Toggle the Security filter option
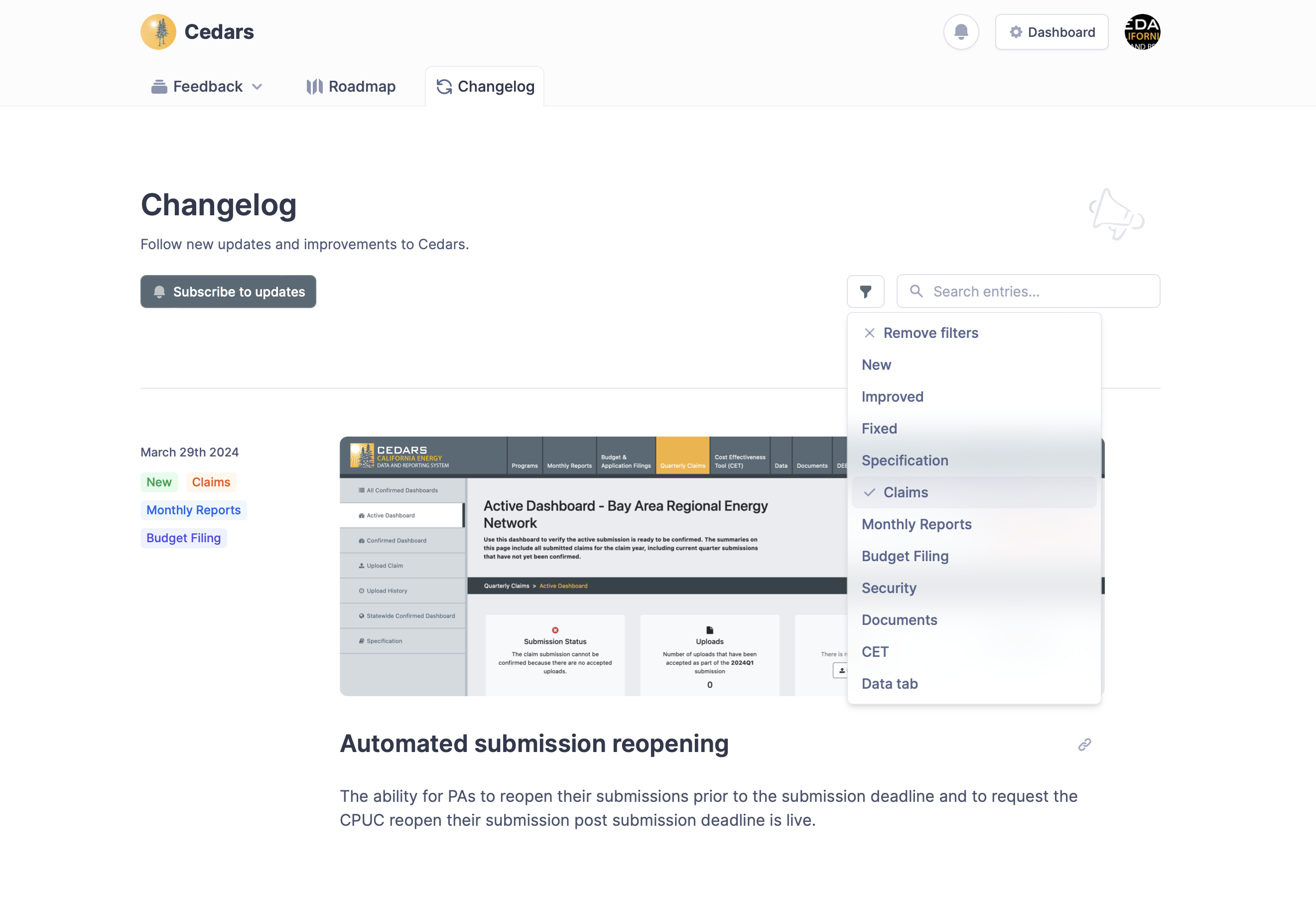Viewport: 1316px width, 908px height. (x=889, y=588)
